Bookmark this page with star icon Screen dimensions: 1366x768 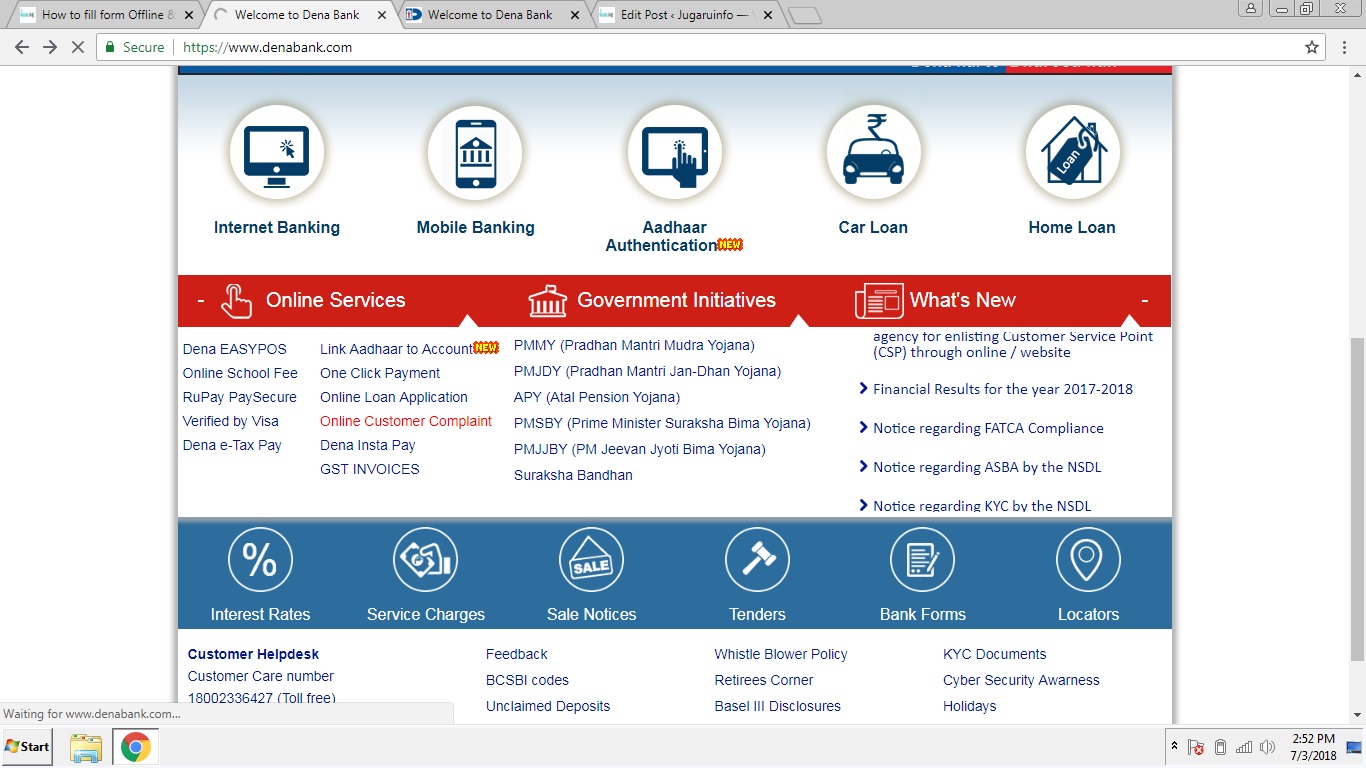[x=1312, y=47]
